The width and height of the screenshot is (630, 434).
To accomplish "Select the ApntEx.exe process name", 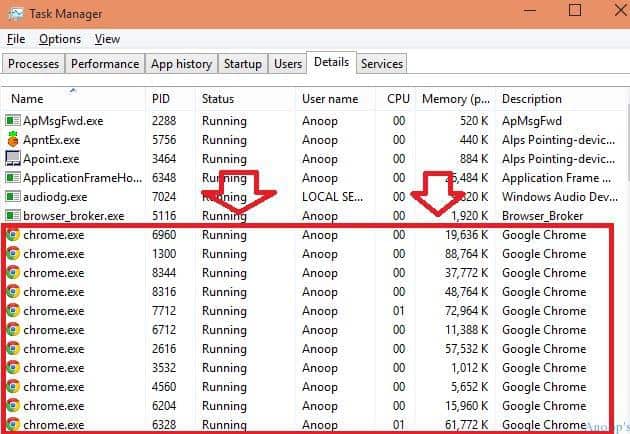I will (51, 140).
